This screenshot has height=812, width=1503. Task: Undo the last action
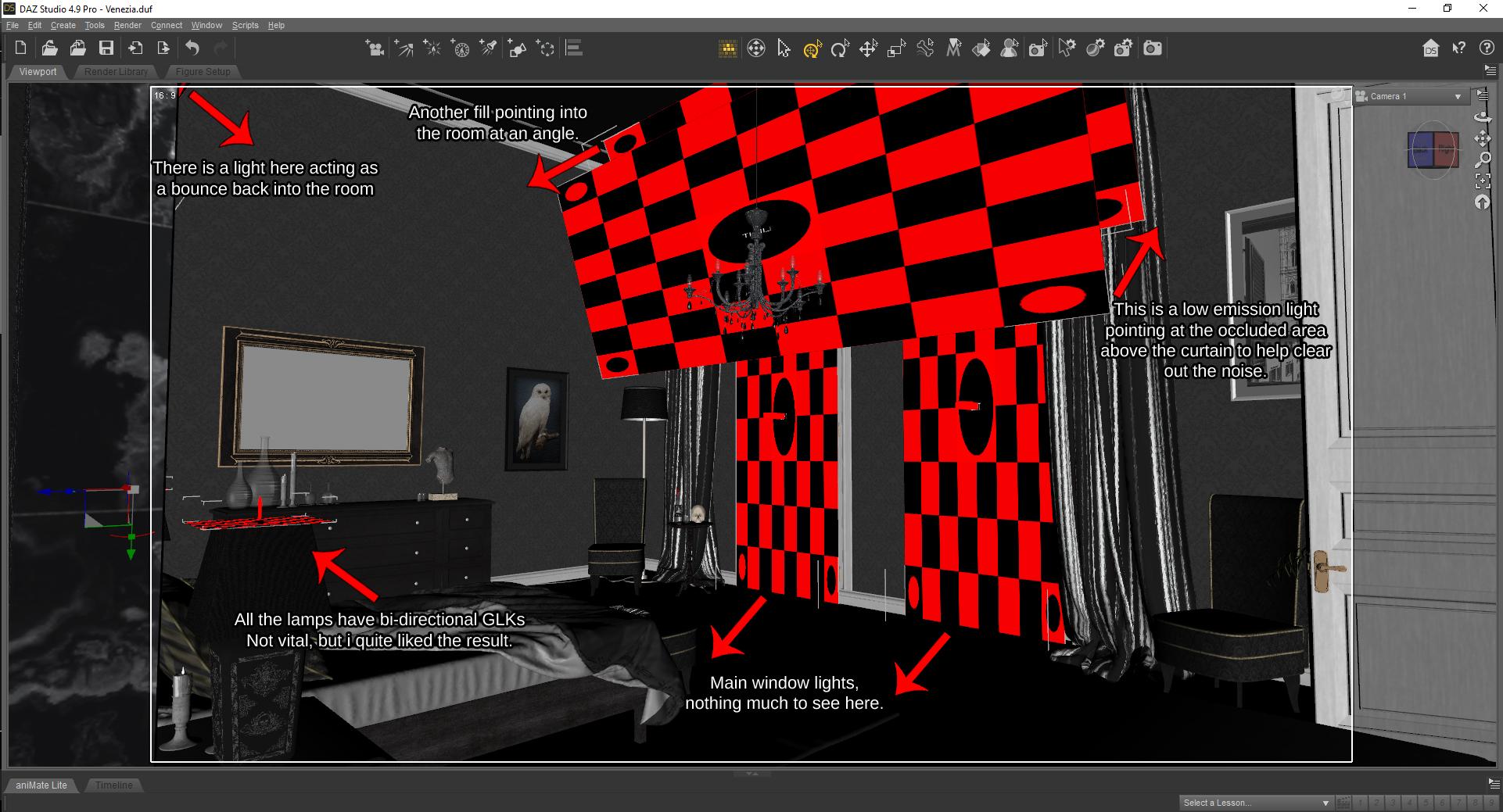pyautogui.click(x=192, y=48)
